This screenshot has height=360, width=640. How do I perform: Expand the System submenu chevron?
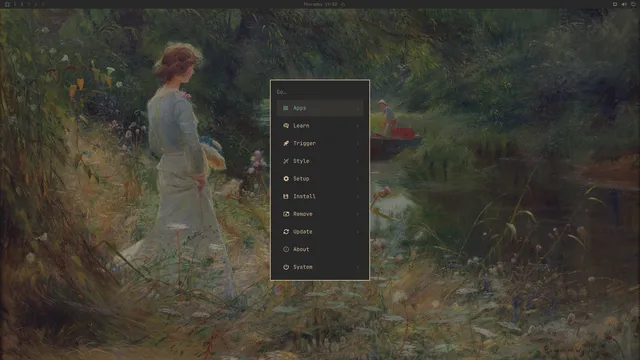click(358, 267)
